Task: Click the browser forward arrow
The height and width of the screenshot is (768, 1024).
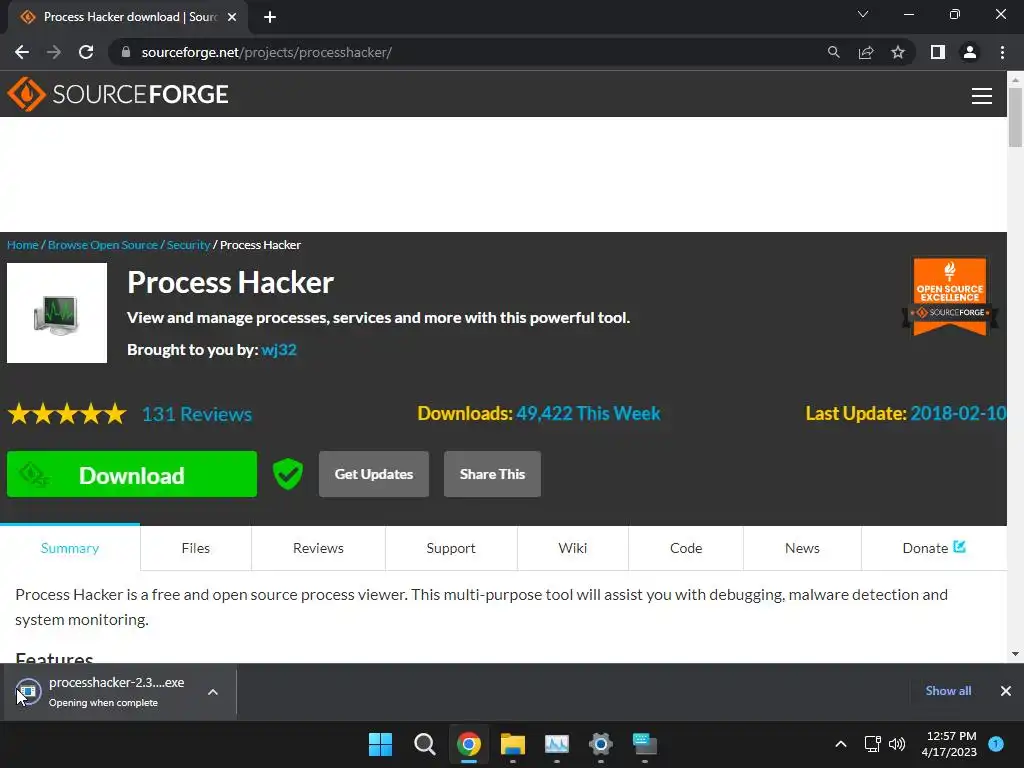Action: point(54,52)
